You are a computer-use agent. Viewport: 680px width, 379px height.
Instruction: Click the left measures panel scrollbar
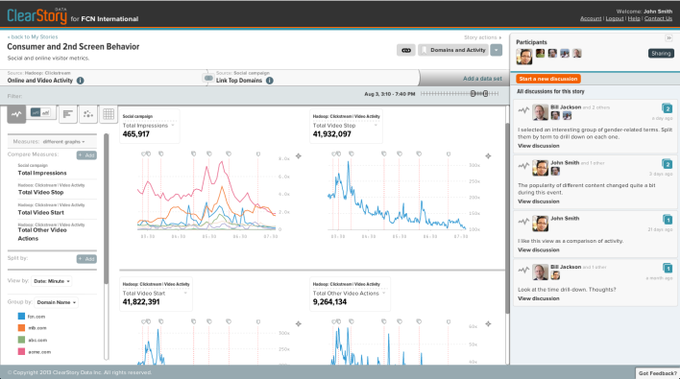106,208
